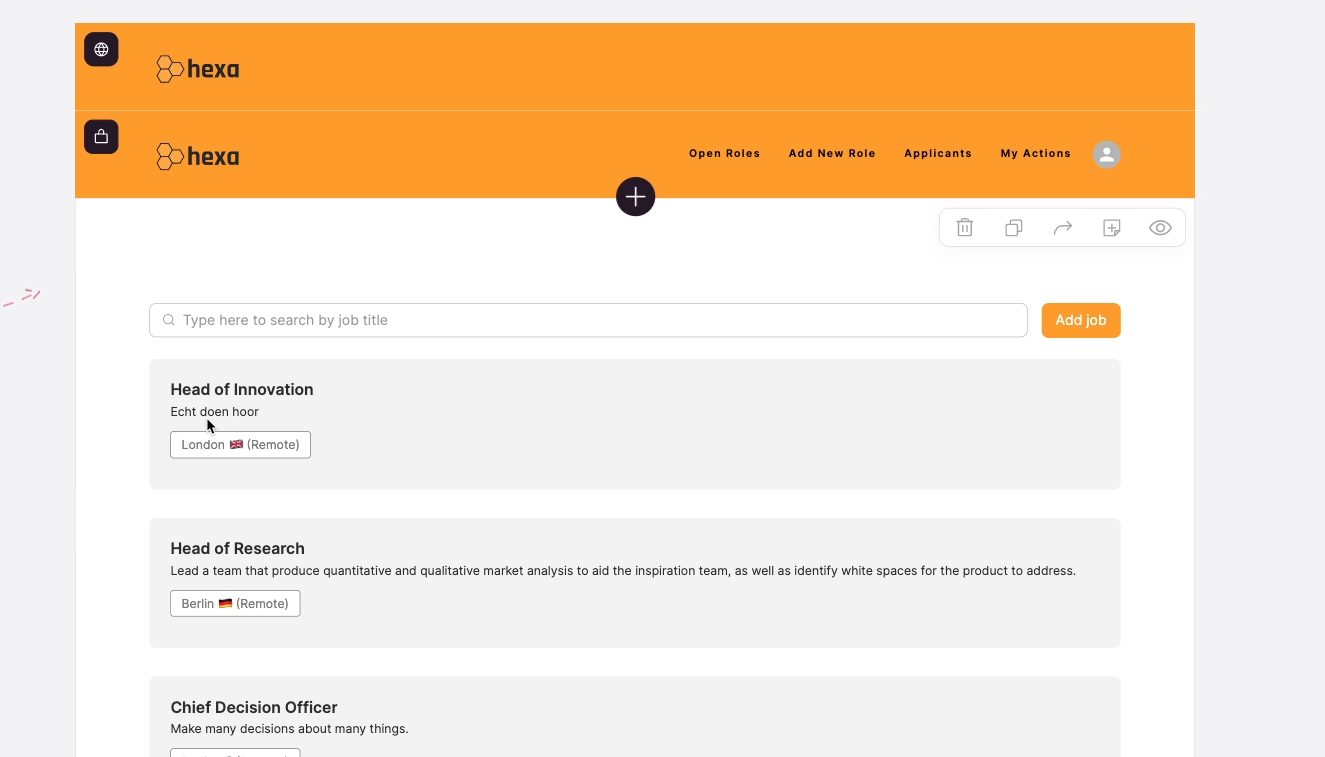Click the hexa logo in navigation header

pos(198,156)
